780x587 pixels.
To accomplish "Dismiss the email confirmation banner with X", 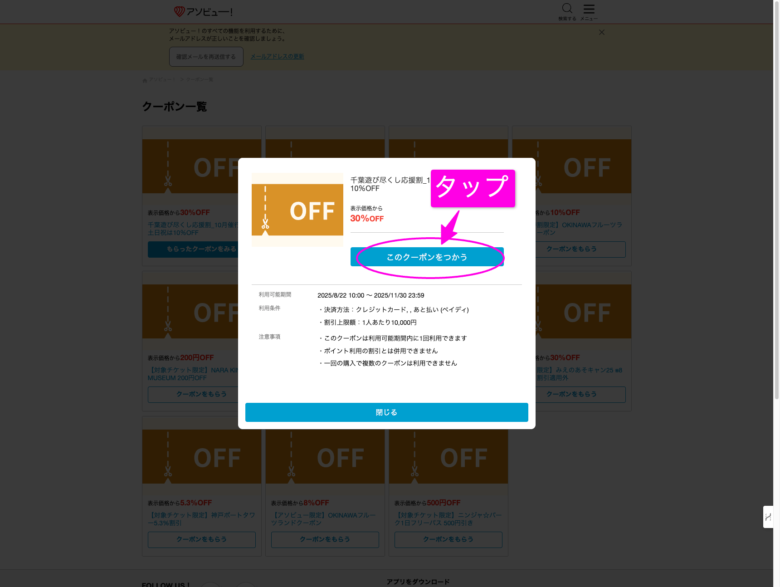I will [601, 32].
